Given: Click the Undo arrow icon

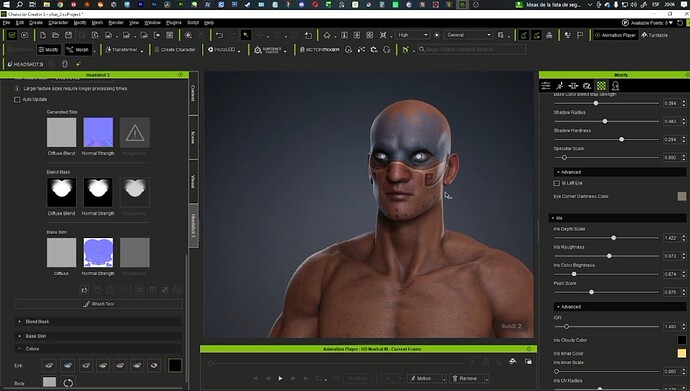Looking at the screenshot, I should coord(220,35).
